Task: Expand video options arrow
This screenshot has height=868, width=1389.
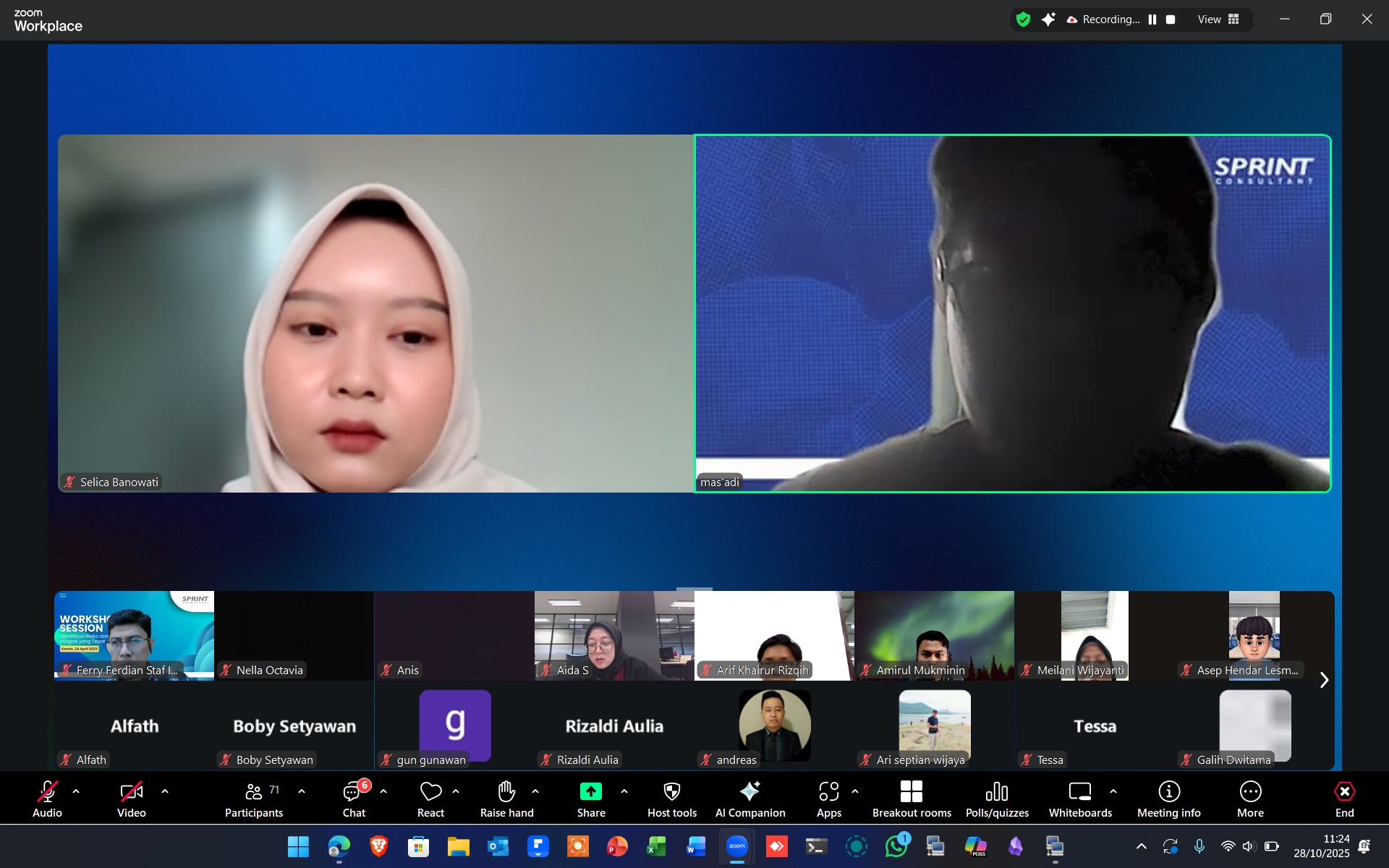Action: point(165,791)
